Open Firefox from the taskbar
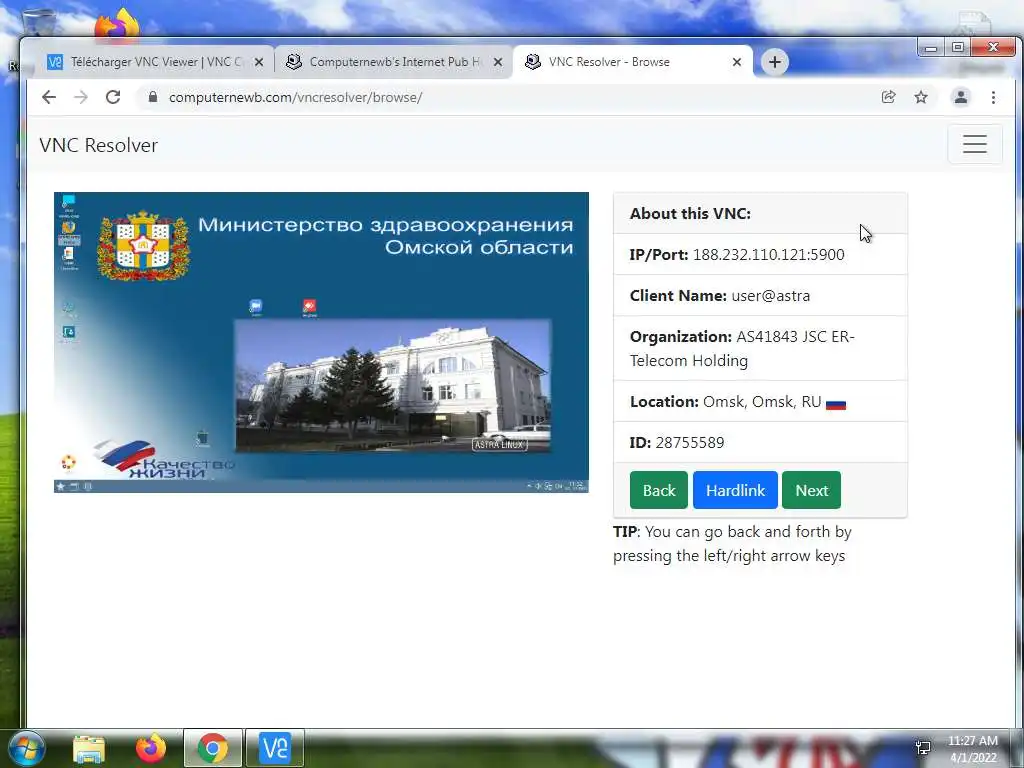Image resolution: width=1024 pixels, height=768 pixels. coord(151,748)
